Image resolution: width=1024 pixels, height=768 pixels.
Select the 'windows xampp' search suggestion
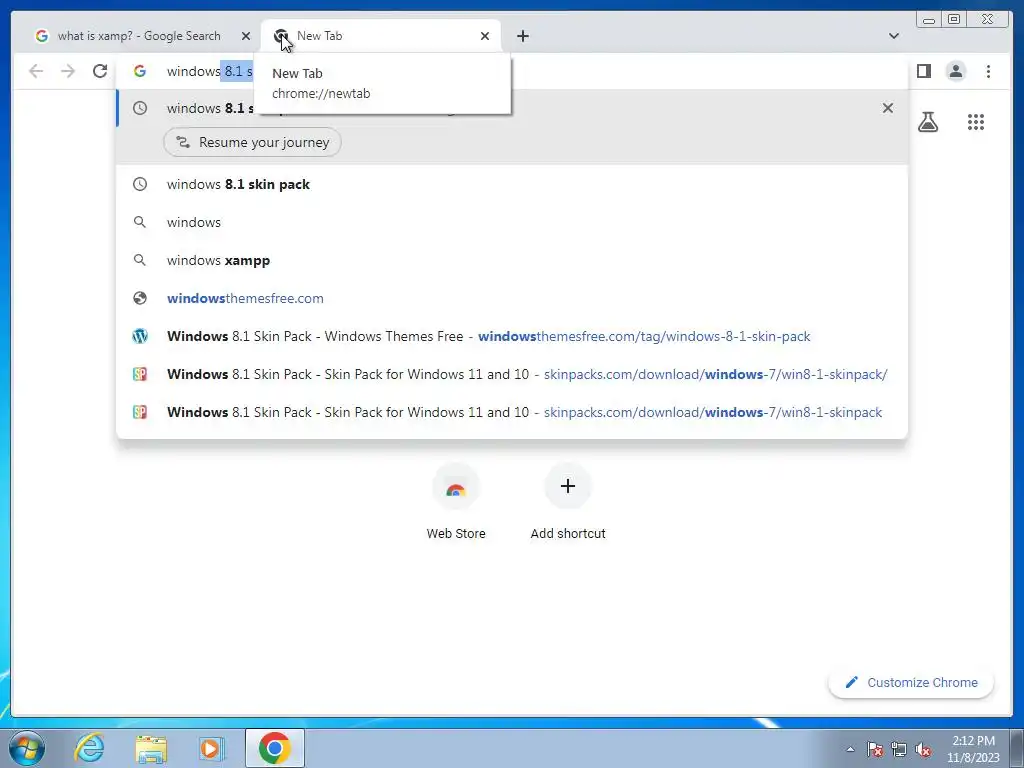[512, 260]
